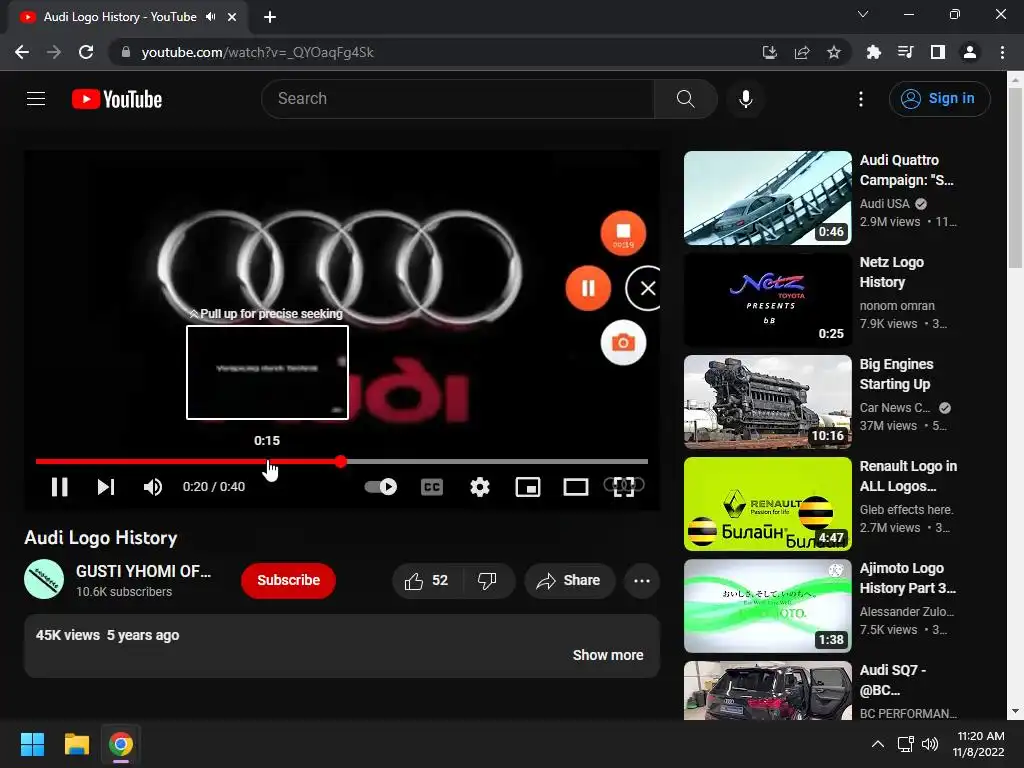Toggle the Chrome side panel

tap(938, 52)
